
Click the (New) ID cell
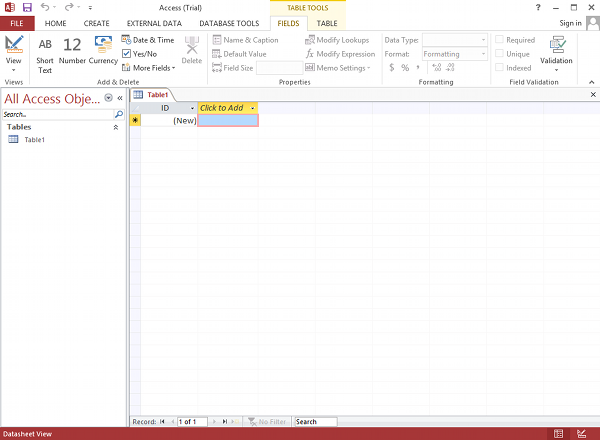click(x=169, y=121)
